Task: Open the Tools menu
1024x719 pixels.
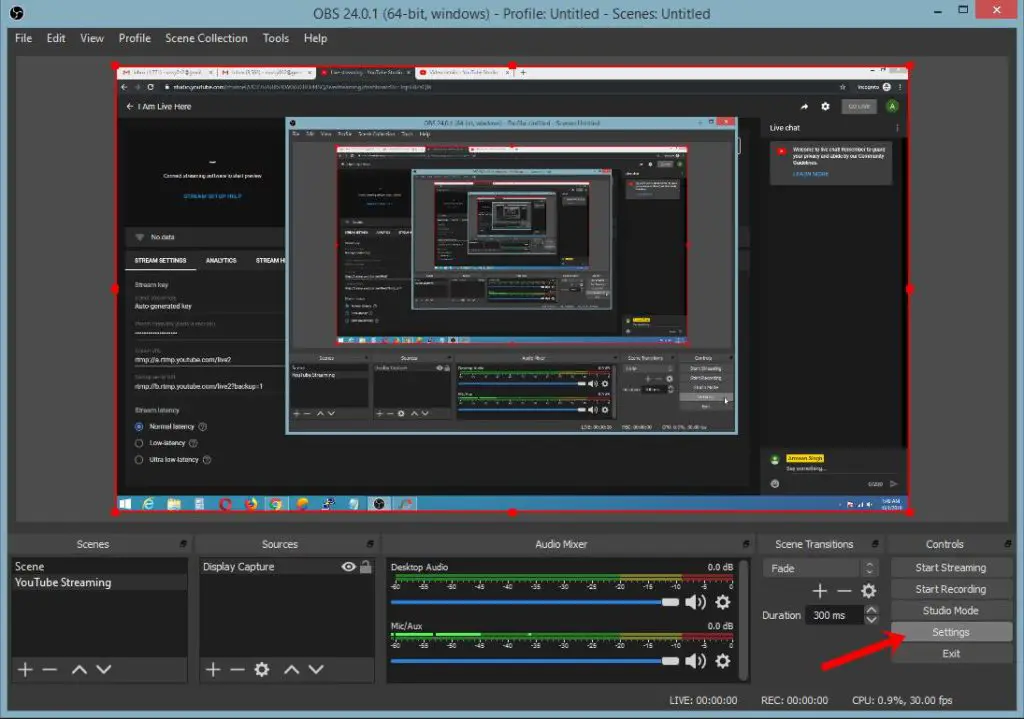Action: pos(276,38)
